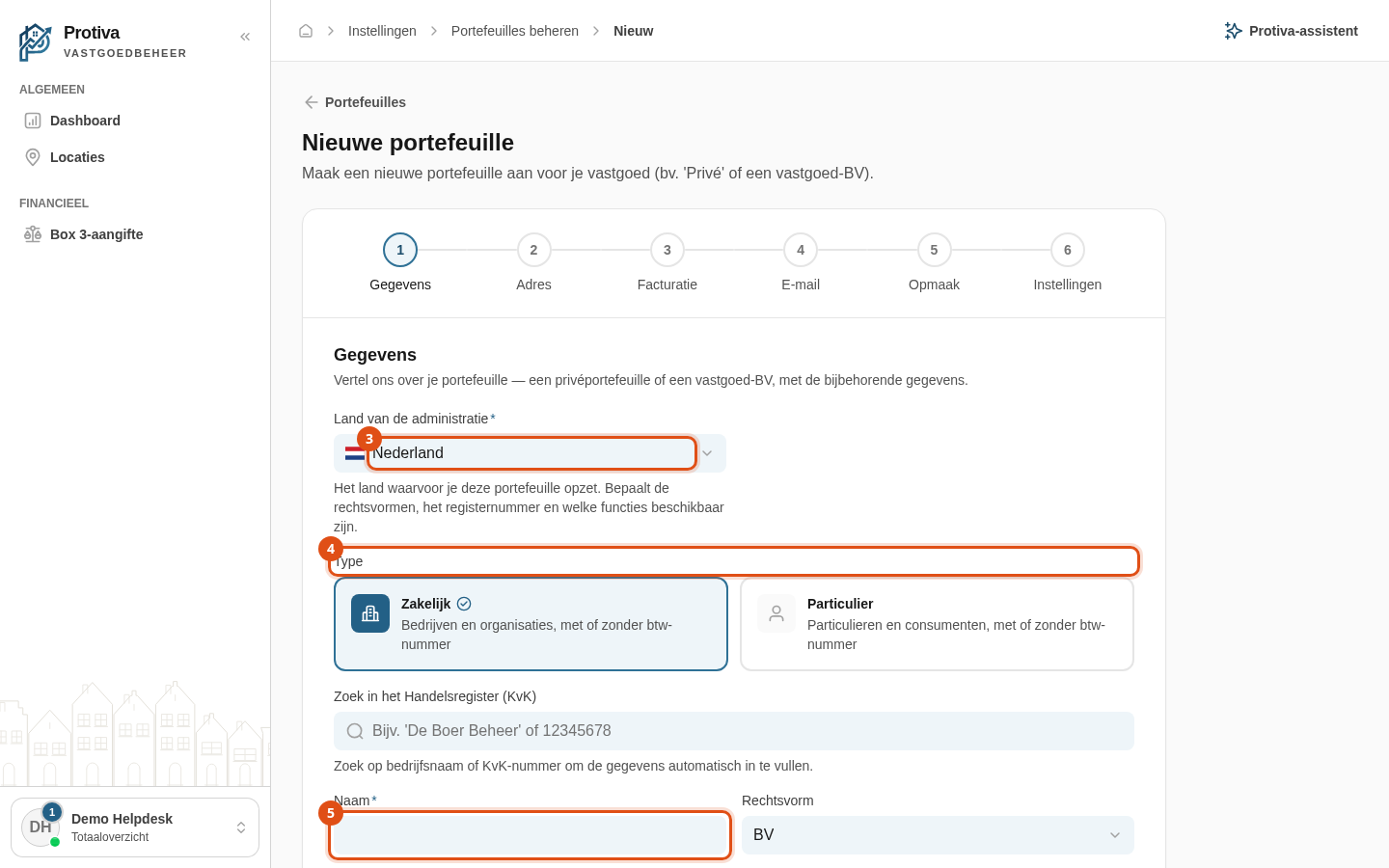Image resolution: width=1389 pixels, height=868 pixels.
Task: Click the home icon in breadcrumb
Action: pyautogui.click(x=306, y=31)
